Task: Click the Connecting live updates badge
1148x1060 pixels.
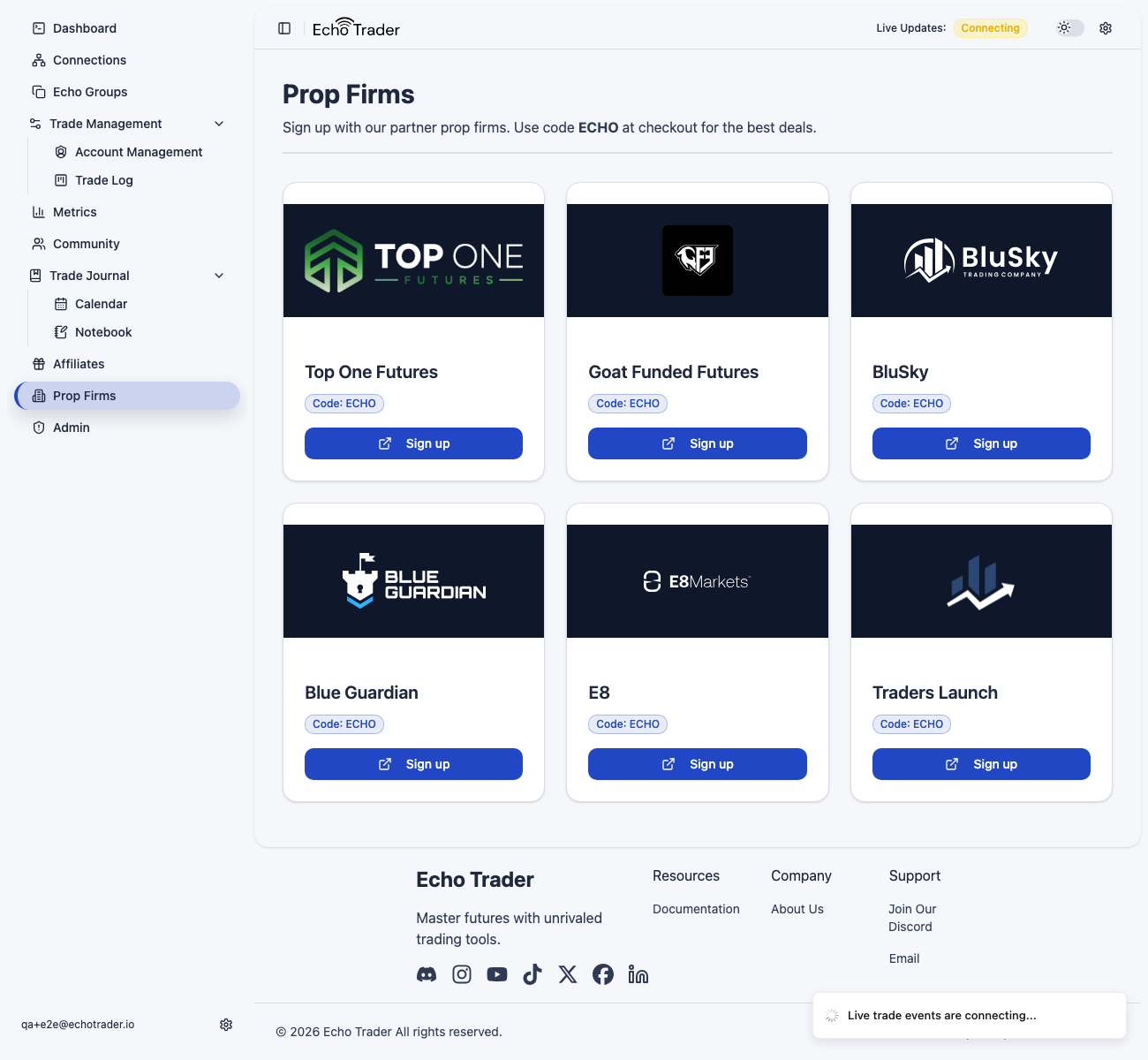Action: [991, 28]
